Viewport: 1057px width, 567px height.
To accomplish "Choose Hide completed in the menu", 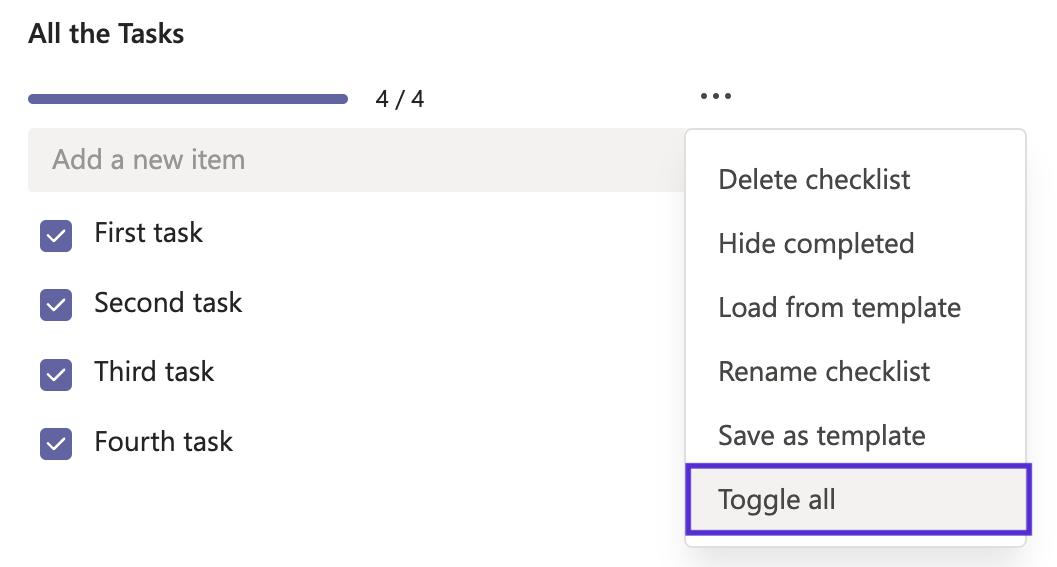I will click(x=816, y=244).
